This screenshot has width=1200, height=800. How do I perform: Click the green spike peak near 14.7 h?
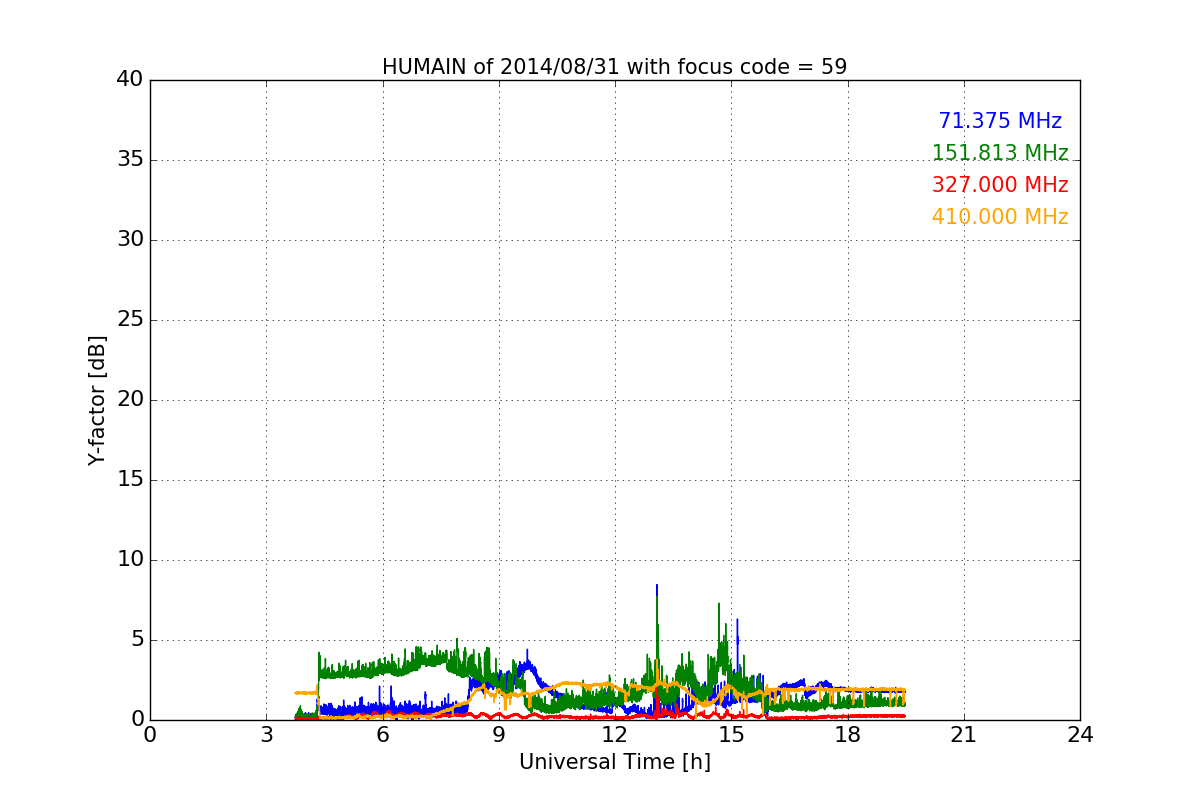point(719,605)
